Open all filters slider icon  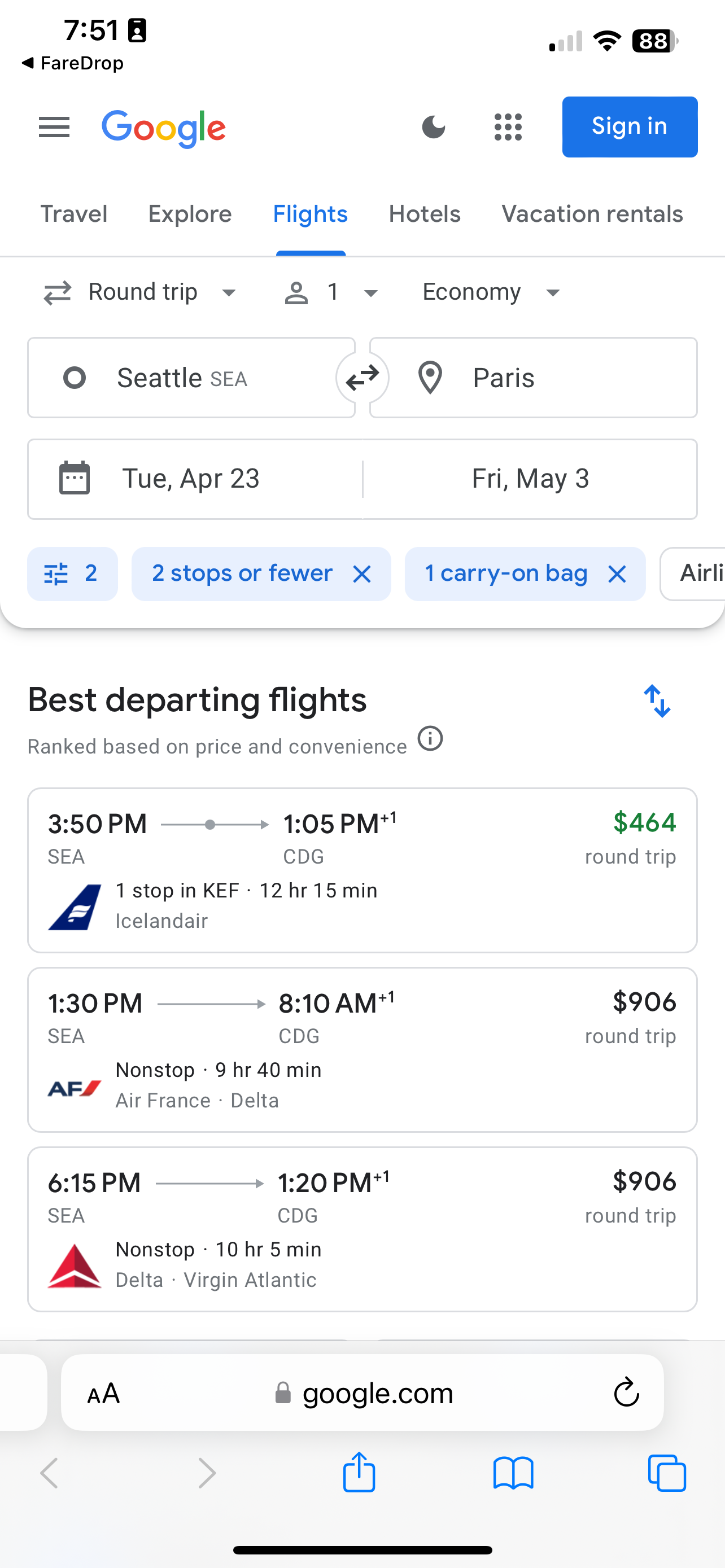(x=72, y=573)
